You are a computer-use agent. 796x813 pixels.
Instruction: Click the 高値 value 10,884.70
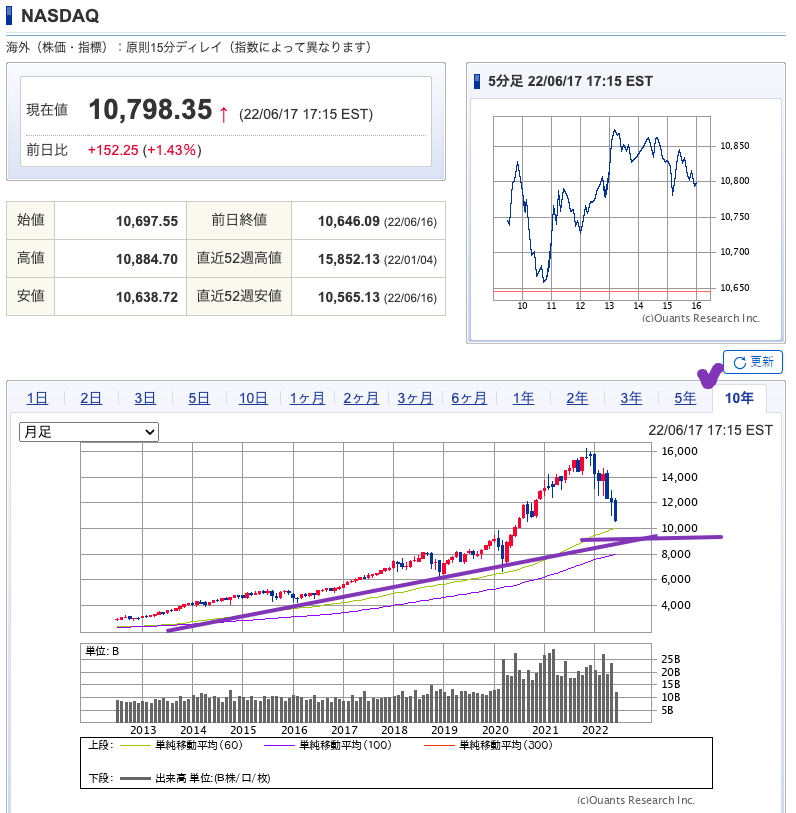(147, 259)
